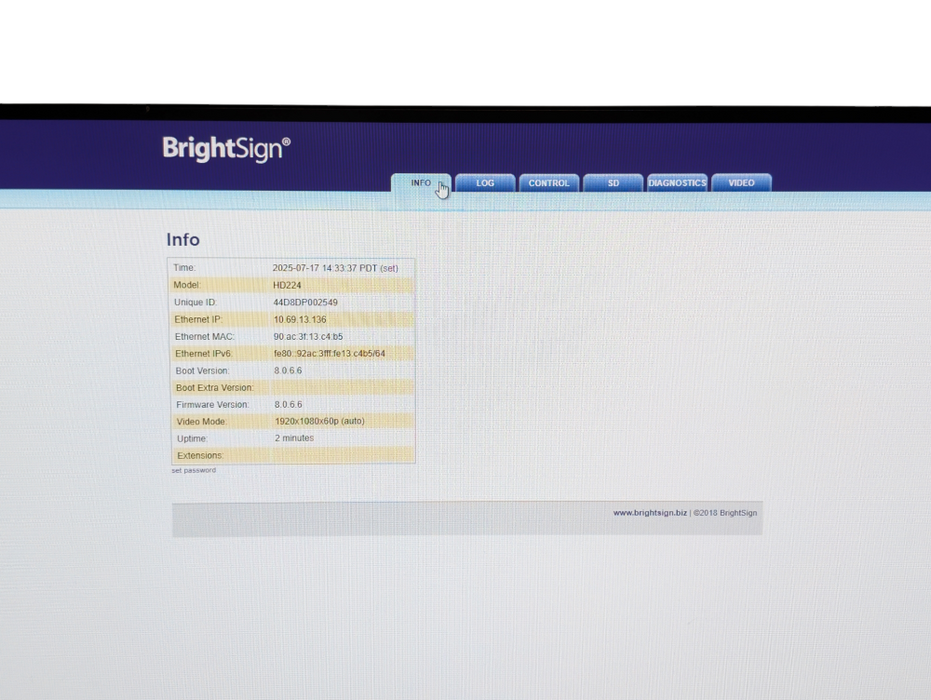Click the Model: row label
931x700 pixels.
pos(187,285)
